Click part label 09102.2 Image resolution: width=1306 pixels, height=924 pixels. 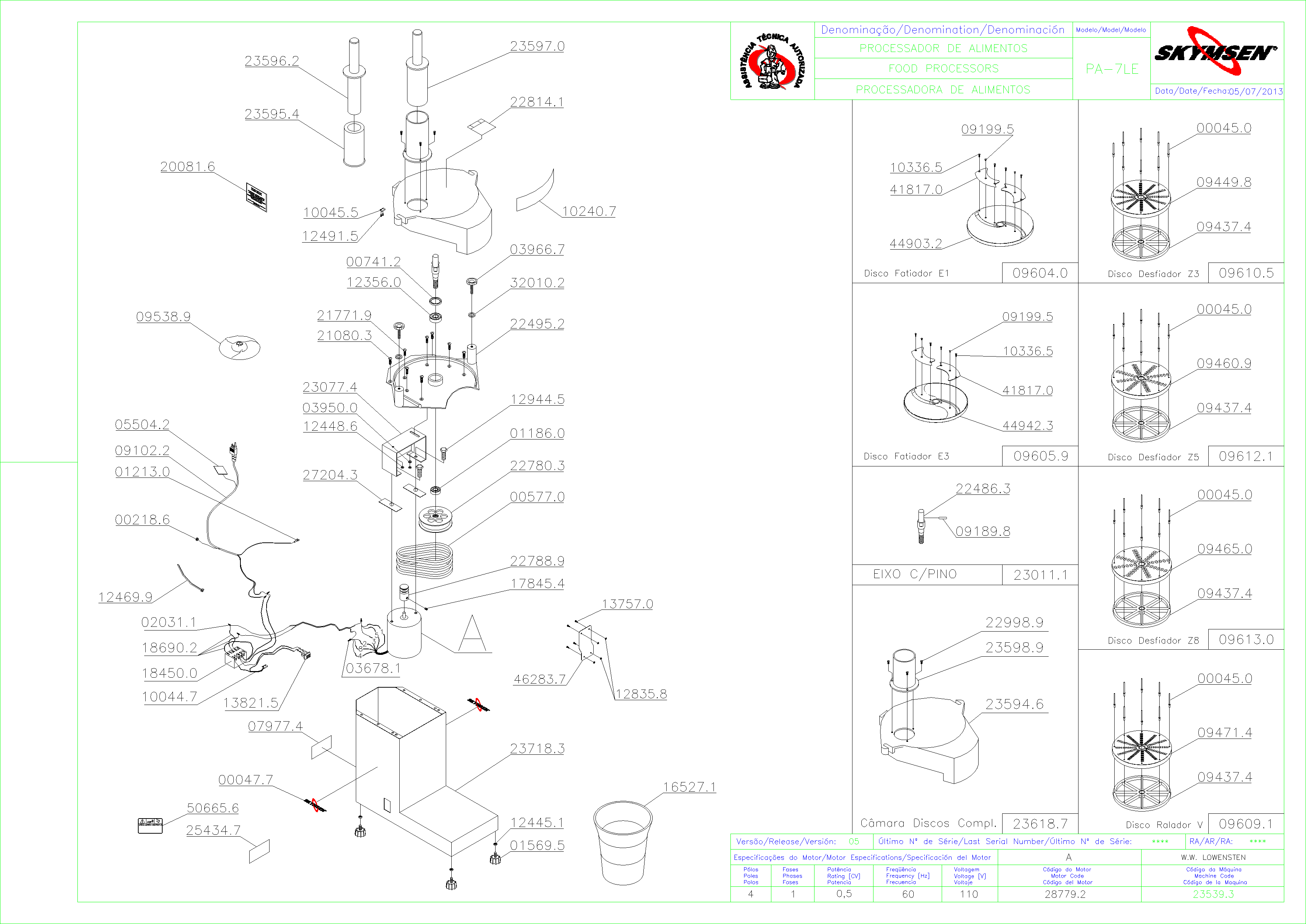(142, 451)
